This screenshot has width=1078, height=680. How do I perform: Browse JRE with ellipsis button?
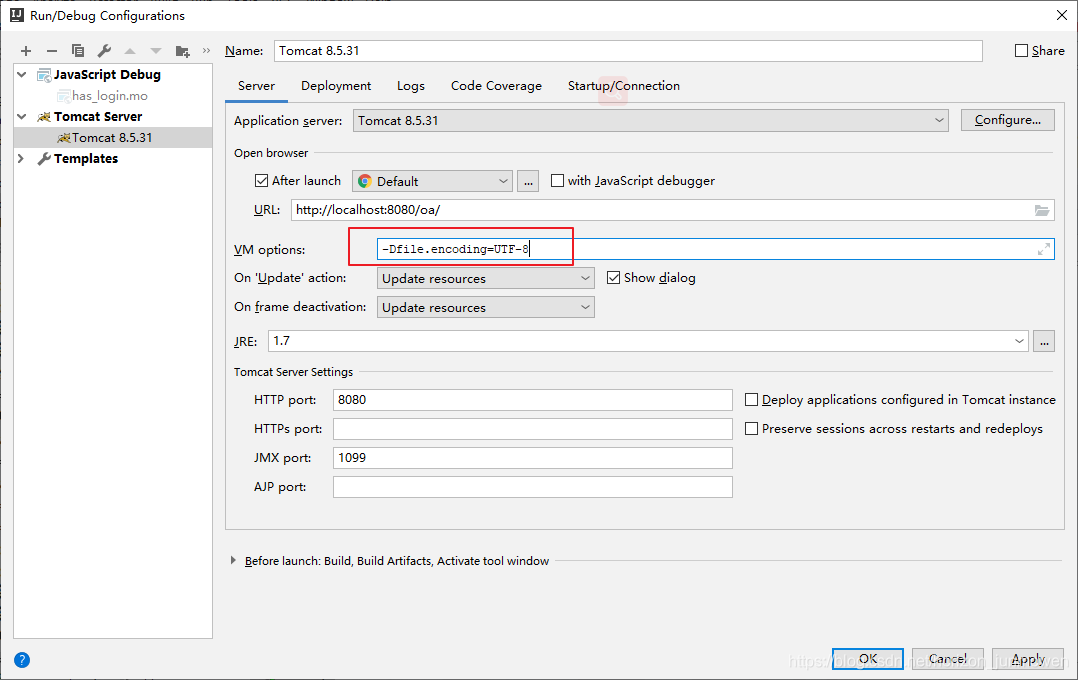pyautogui.click(x=1044, y=341)
